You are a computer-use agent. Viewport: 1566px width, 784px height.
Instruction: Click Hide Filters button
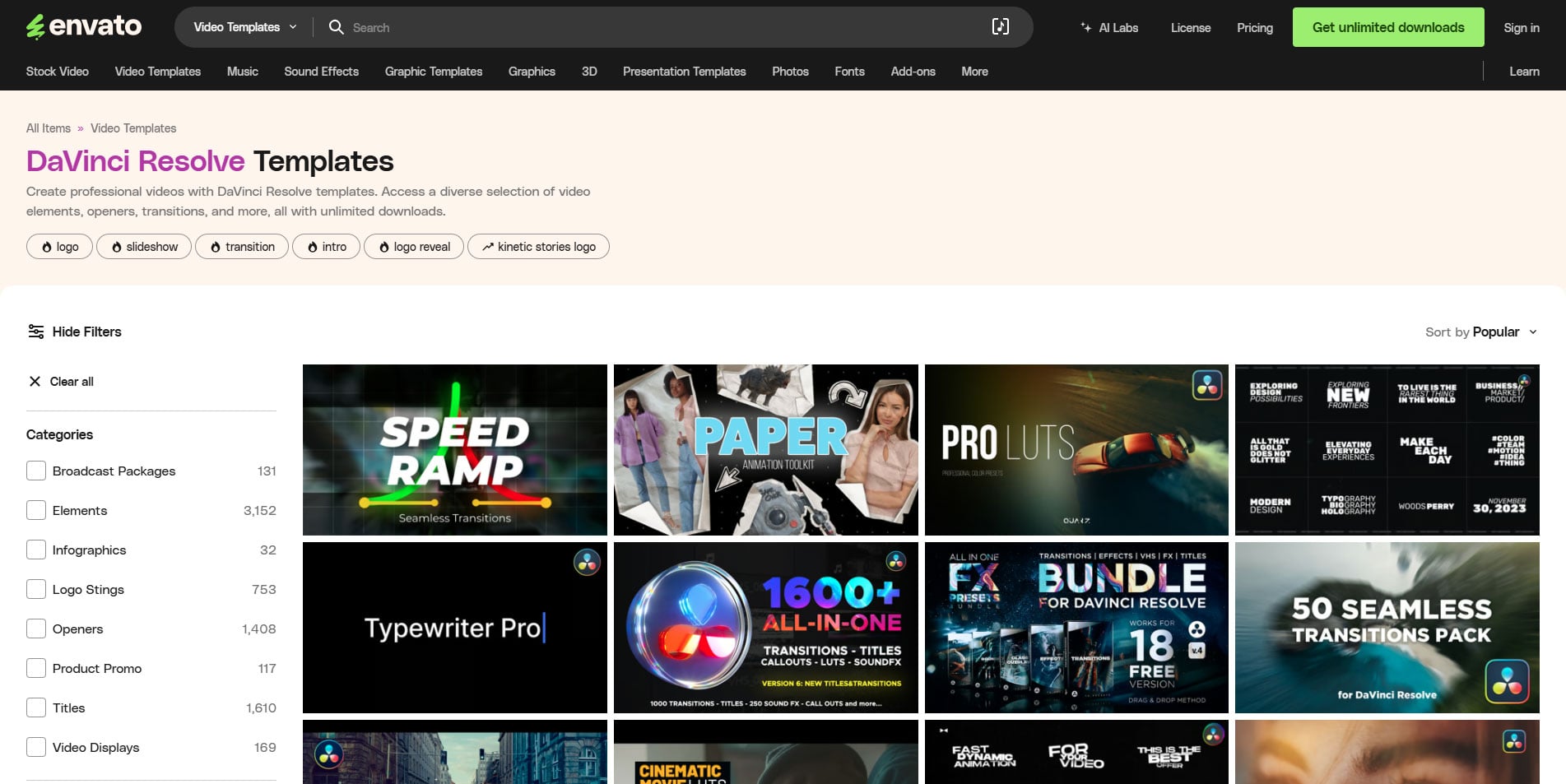(x=74, y=332)
